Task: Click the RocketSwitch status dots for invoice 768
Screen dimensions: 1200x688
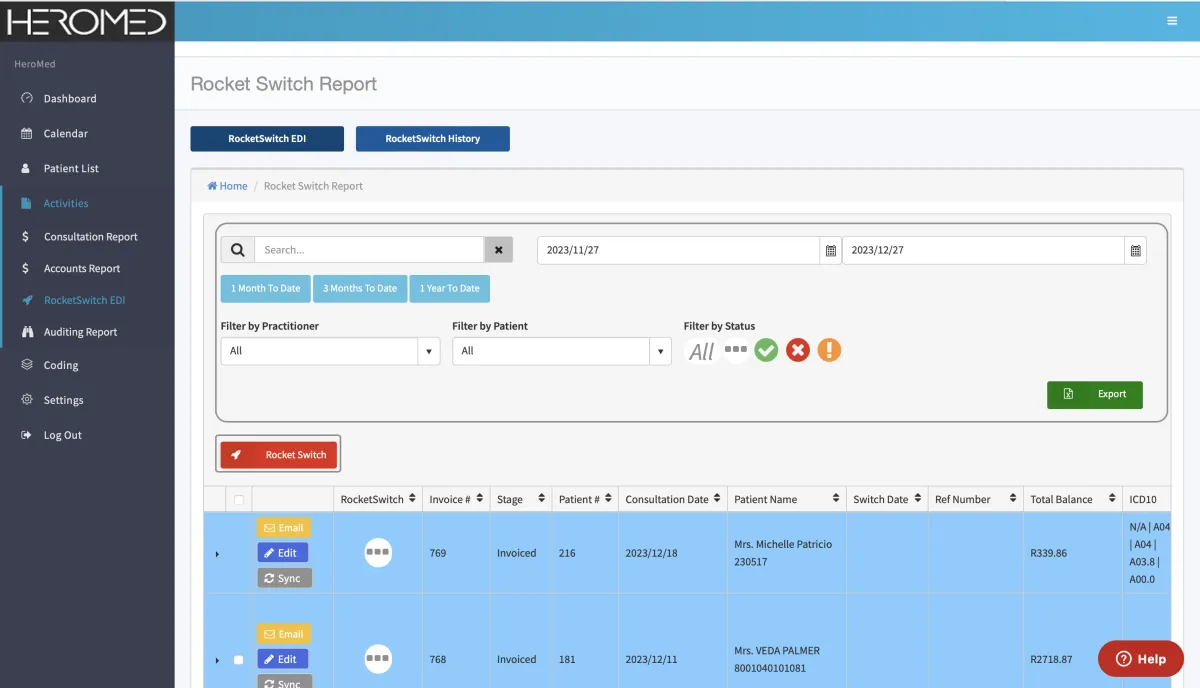Action: (378, 659)
